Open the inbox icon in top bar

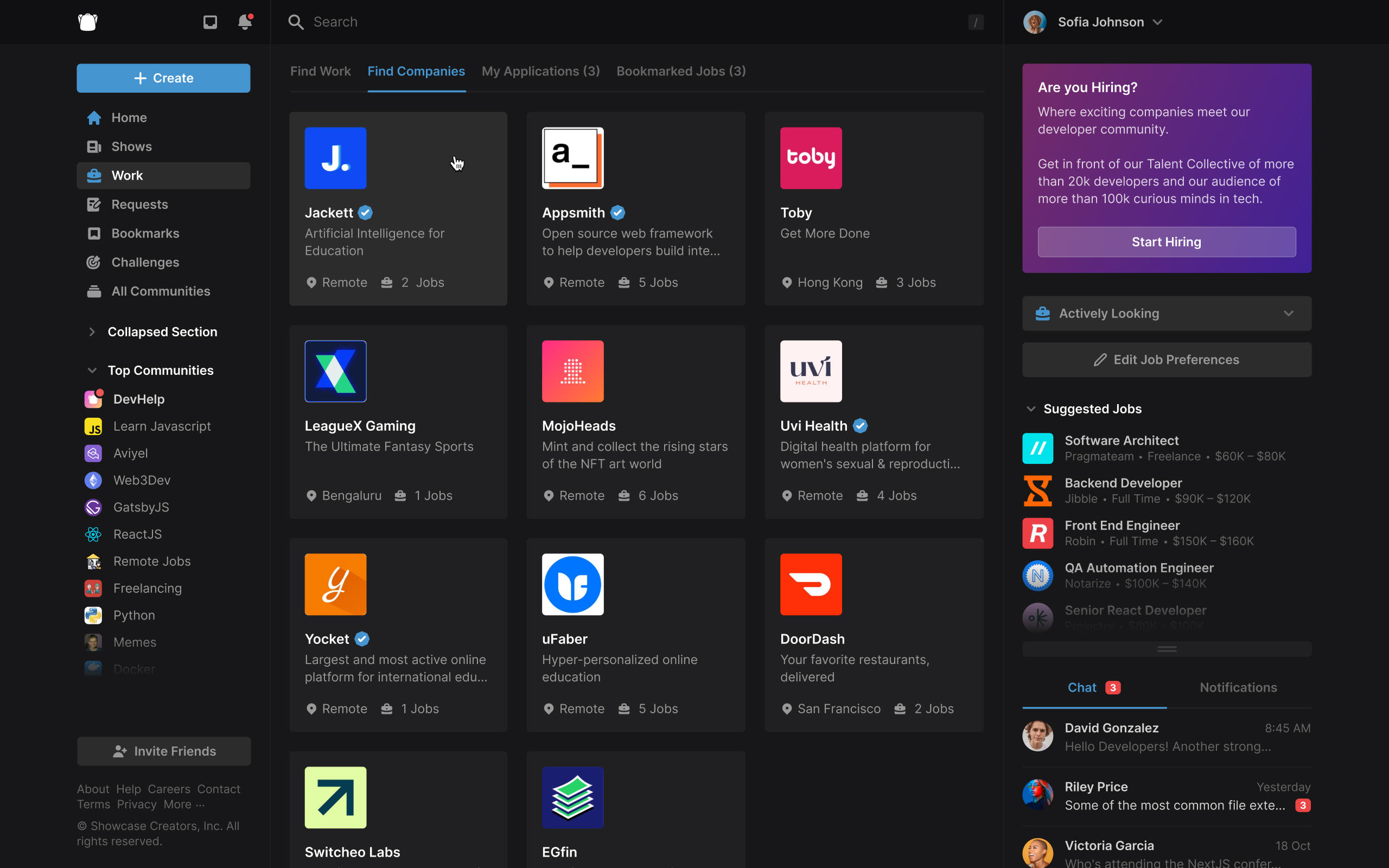[x=210, y=22]
